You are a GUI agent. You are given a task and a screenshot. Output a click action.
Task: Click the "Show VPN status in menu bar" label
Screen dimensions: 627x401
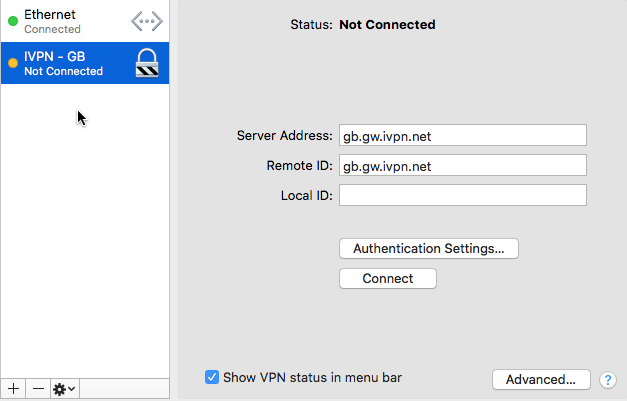312,377
